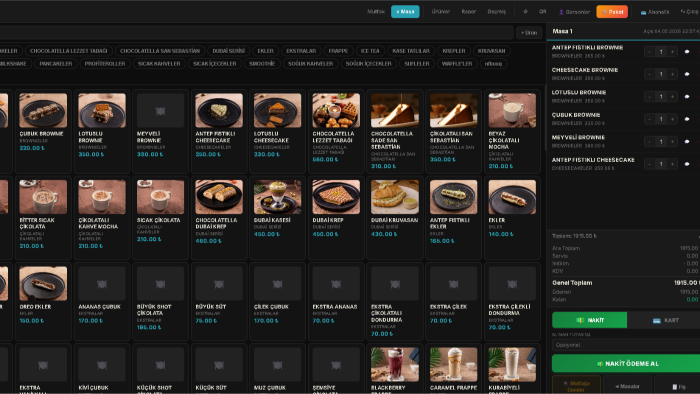Click the product search field
This screenshot has width=700, height=394.
pyautogui.click(x=257, y=33)
